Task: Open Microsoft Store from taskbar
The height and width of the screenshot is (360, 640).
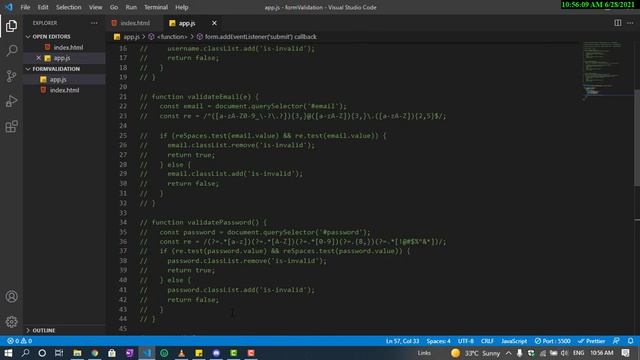Action: tap(112, 353)
